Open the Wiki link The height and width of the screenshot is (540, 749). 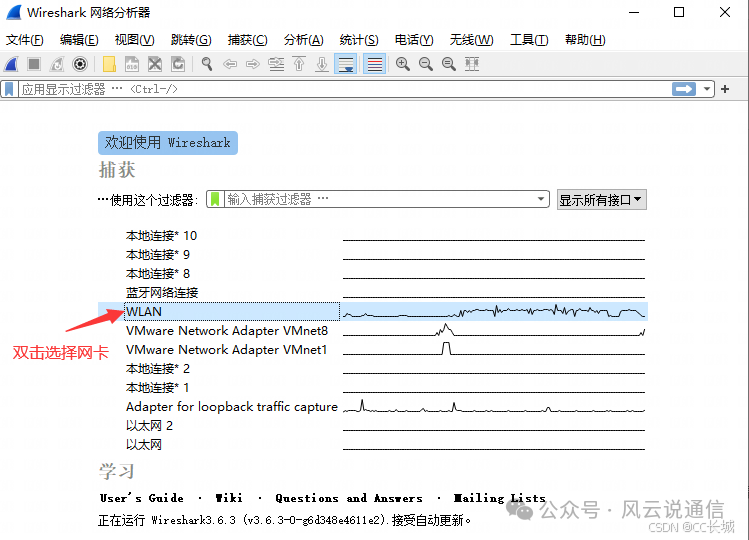pos(229,498)
